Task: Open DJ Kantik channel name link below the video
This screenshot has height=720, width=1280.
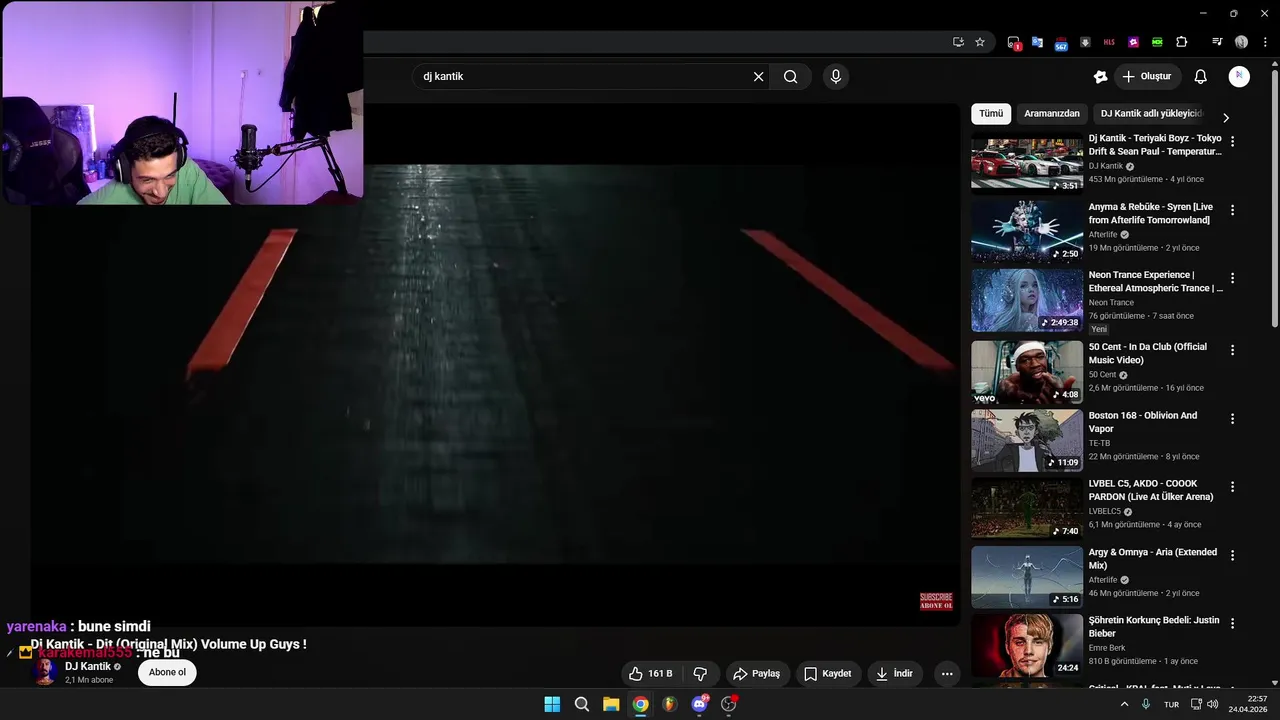Action: click(88, 666)
